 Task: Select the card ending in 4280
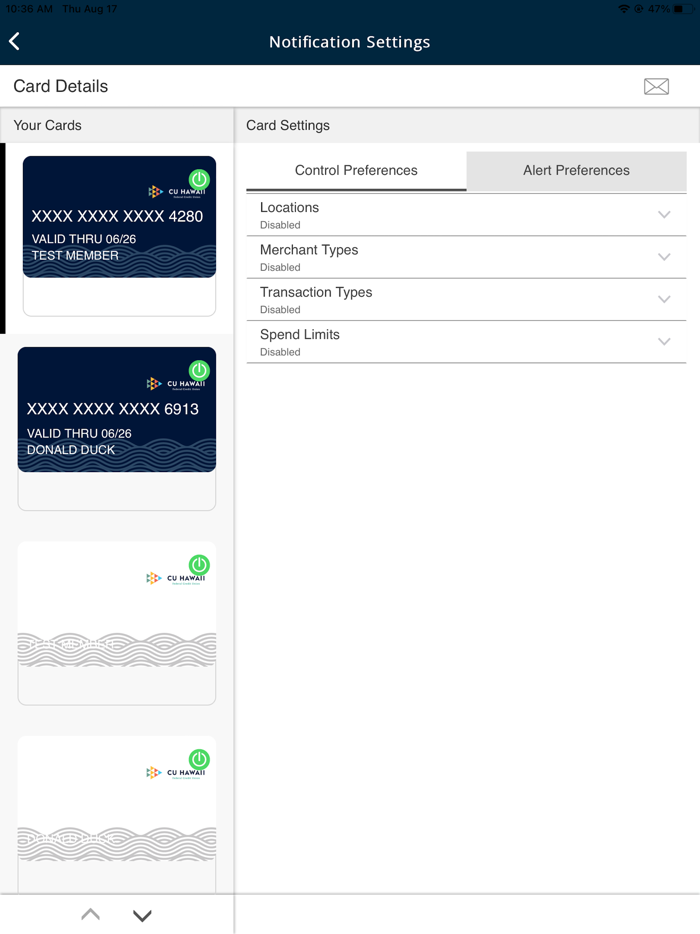point(119,236)
